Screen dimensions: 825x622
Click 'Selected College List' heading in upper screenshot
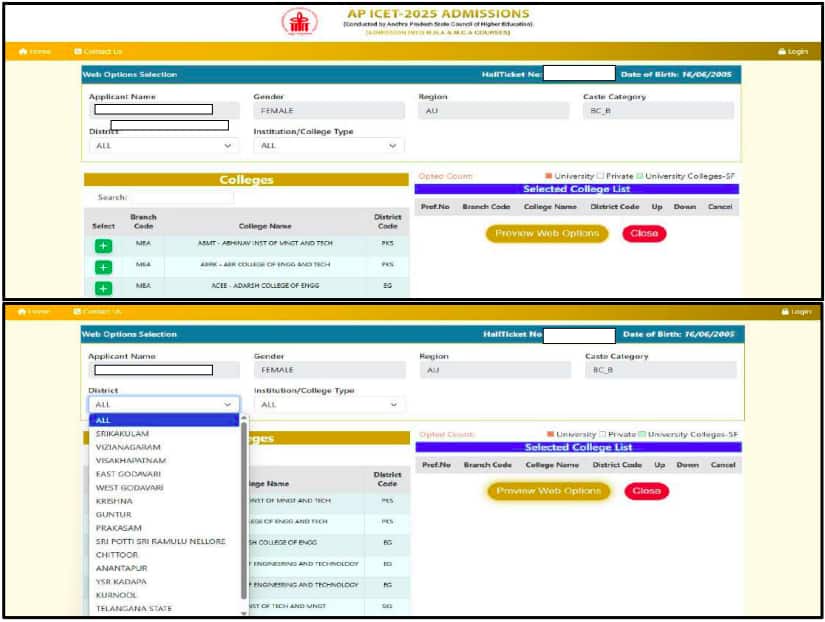[577, 189]
